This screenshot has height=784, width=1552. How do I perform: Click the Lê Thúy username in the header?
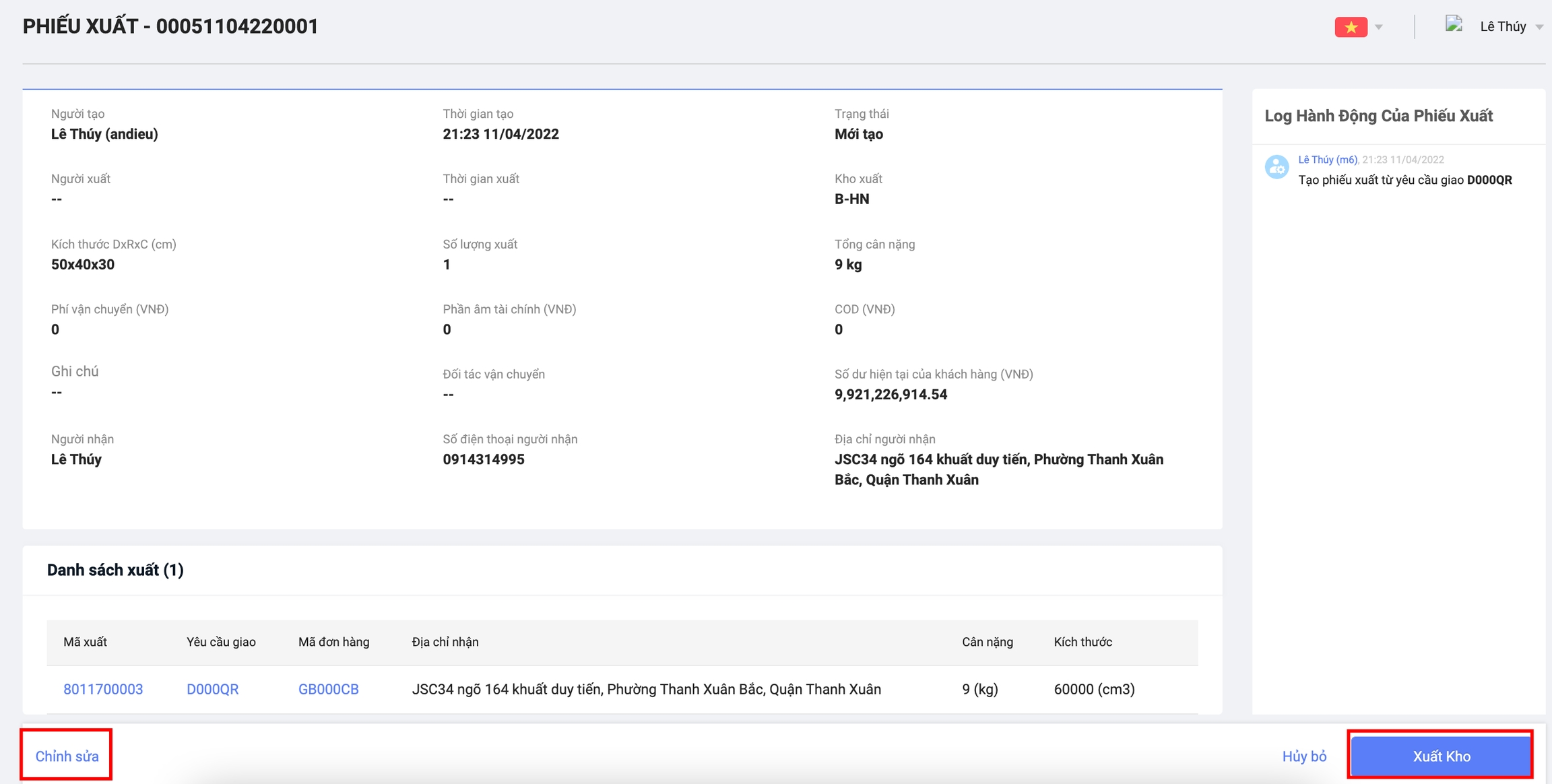pos(1502,27)
